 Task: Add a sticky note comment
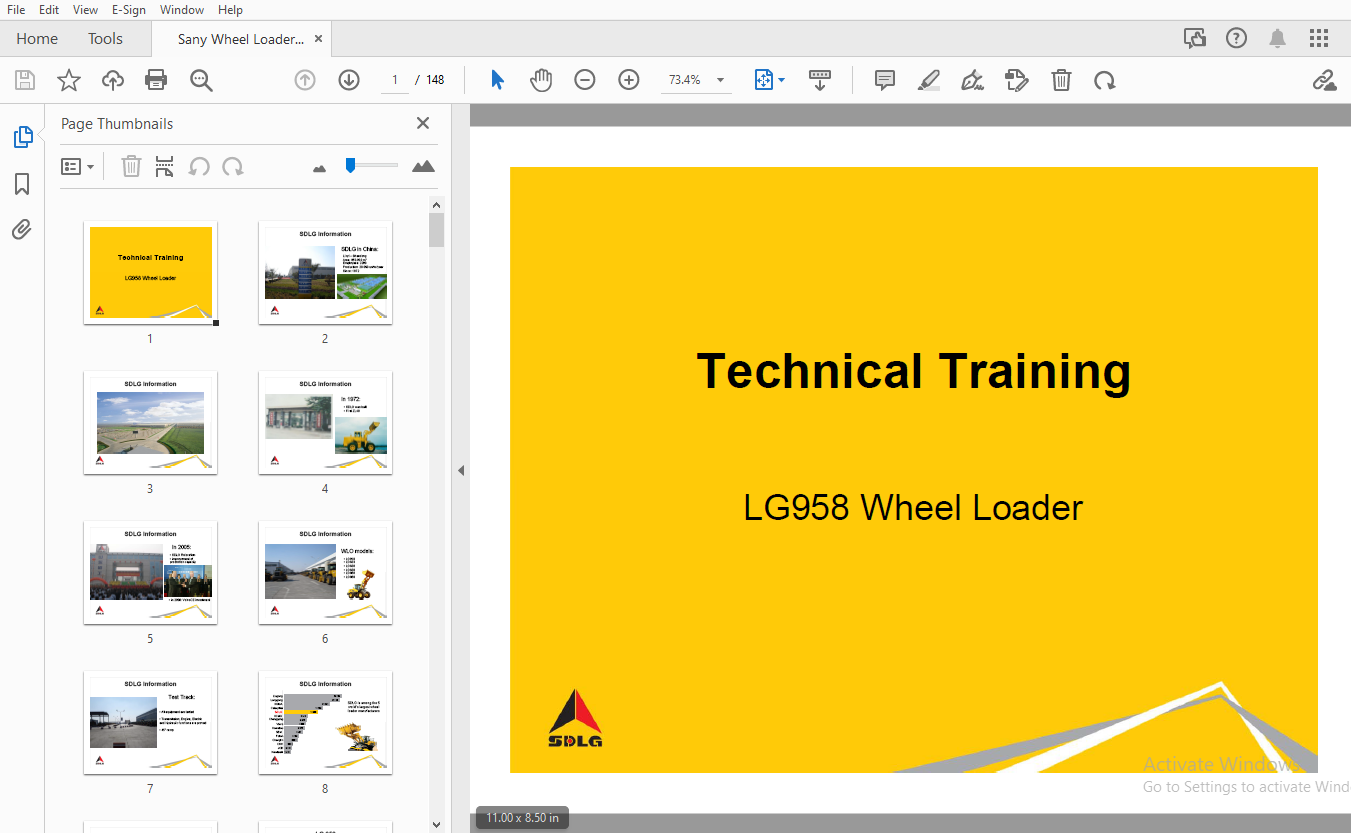point(885,80)
